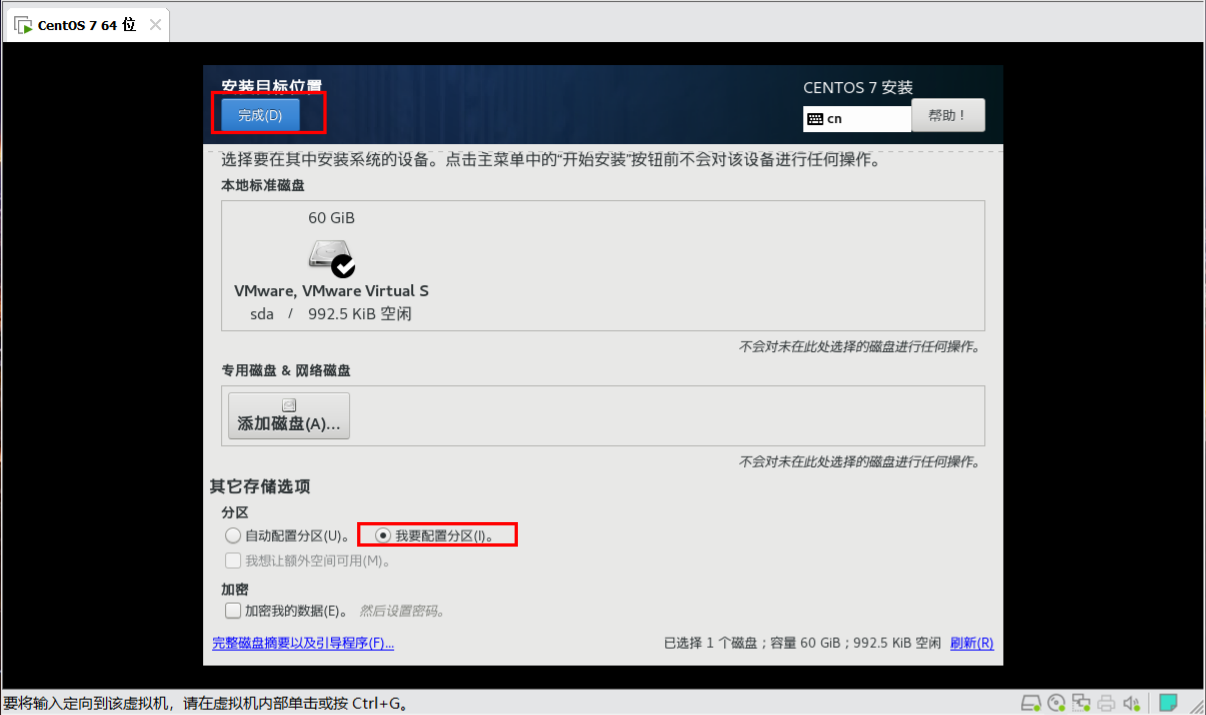Viewport: 1206px width, 715px height.
Task: Open the teal message log note icon
Action: (x=1168, y=702)
